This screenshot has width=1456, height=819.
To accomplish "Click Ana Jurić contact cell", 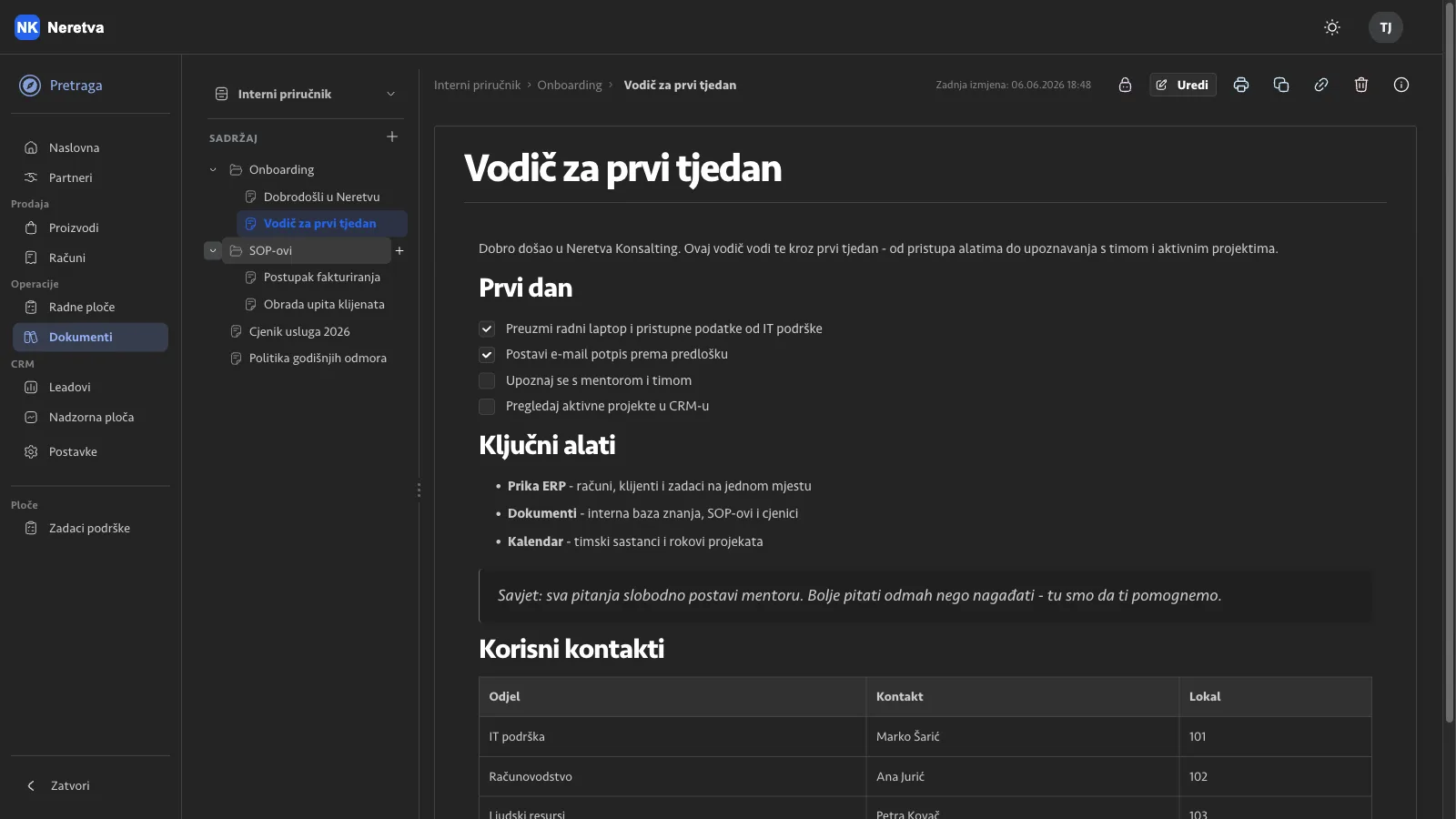I will pyautogui.click(x=1022, y=776).
